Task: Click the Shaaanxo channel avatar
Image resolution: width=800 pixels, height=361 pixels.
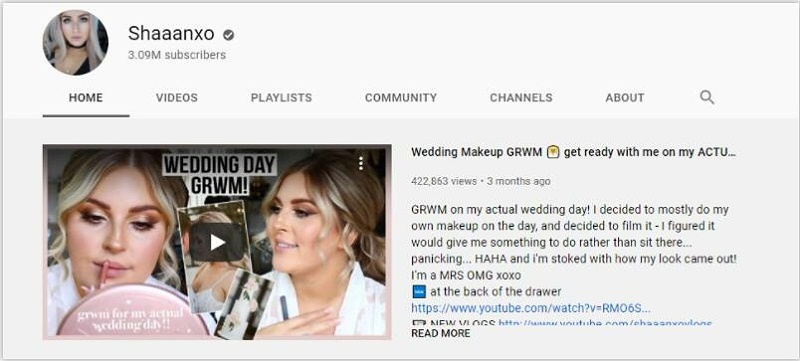Action: [x=76, y=43]
